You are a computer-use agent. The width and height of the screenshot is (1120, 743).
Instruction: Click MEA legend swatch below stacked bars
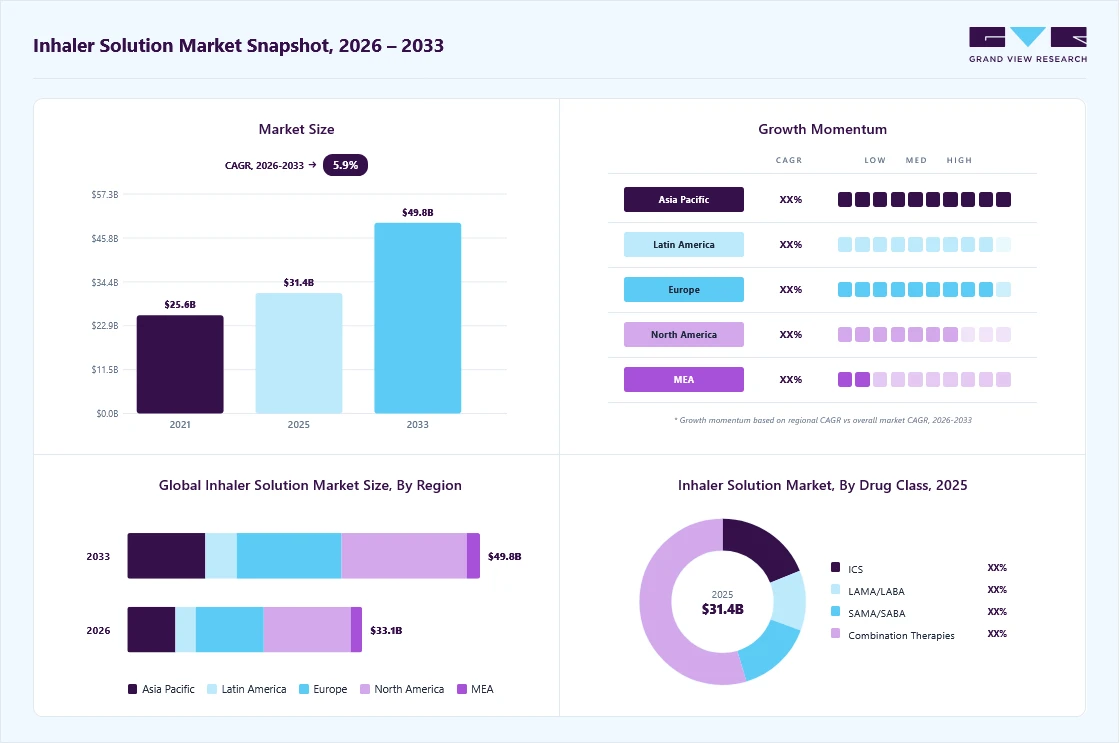(x=462, y=689)
